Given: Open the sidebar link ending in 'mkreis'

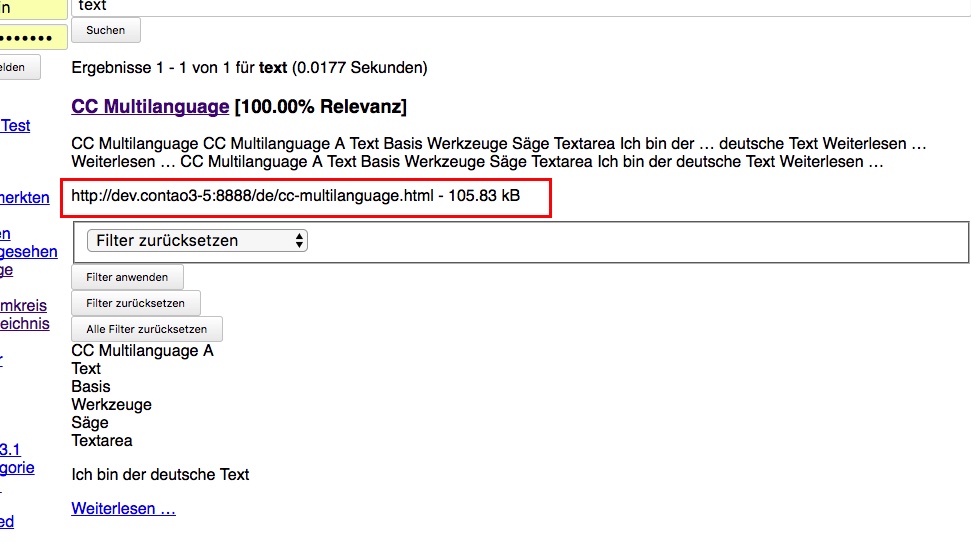Looking at the screenshot, I should point(24,306).
